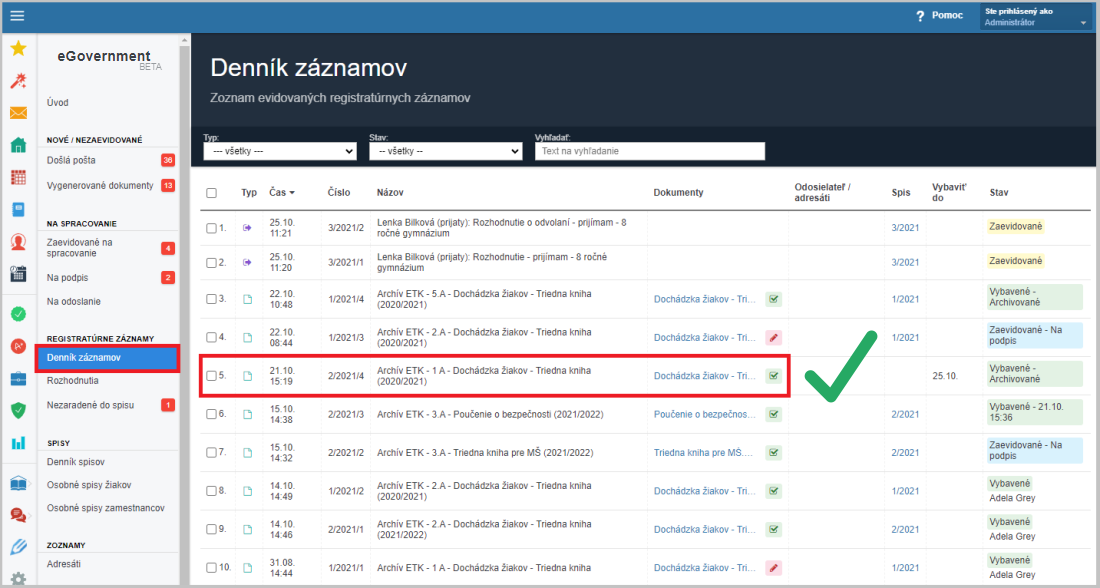1100x588 pixels.
Task: Select the magic wand icon in the left rail
Action: tap(18, 80)
